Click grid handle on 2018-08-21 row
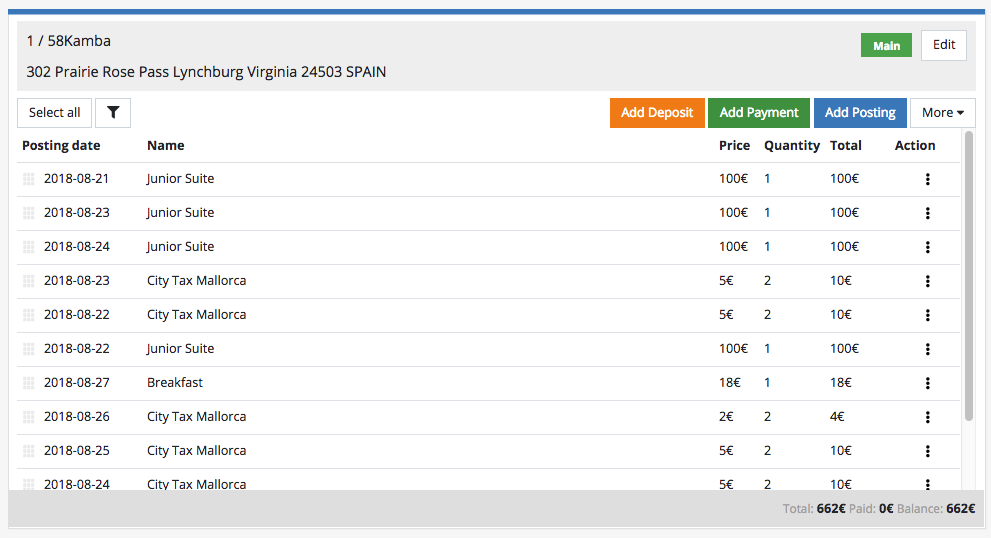The height and width of the screenshot is (538, 991). (x=29, y=179)
